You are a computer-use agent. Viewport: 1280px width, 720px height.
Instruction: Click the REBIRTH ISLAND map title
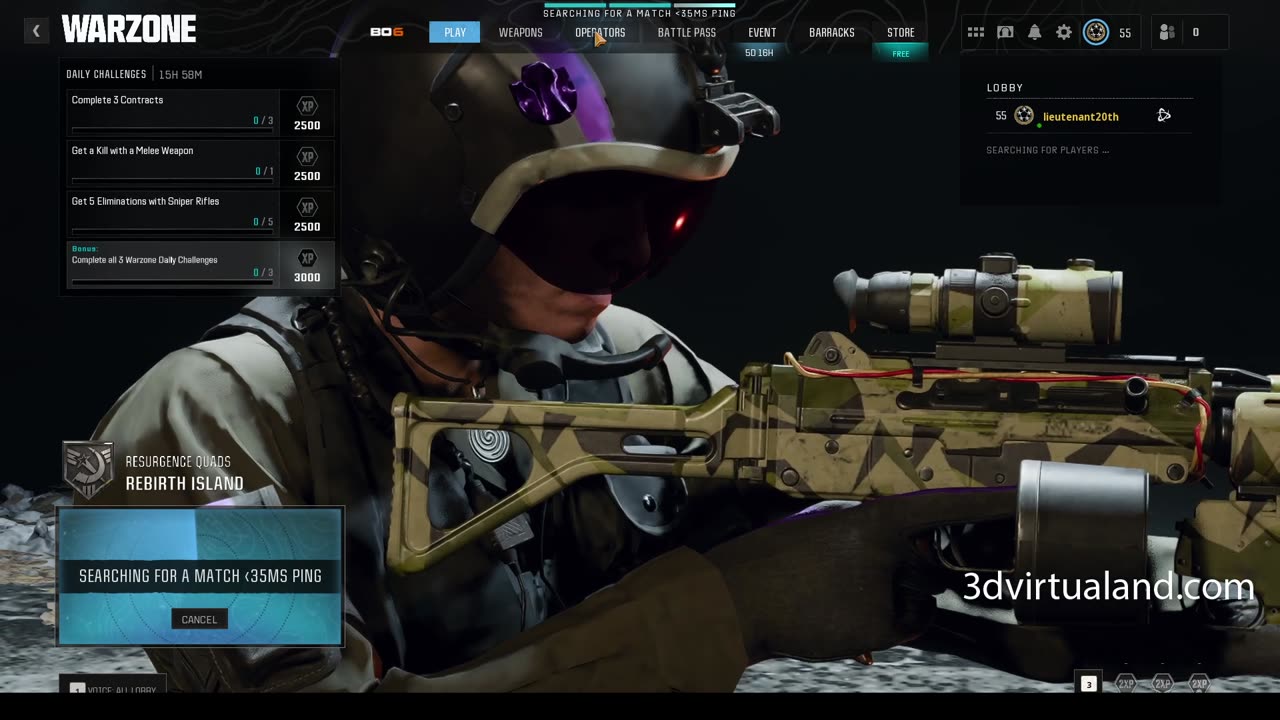pos(184,483)
